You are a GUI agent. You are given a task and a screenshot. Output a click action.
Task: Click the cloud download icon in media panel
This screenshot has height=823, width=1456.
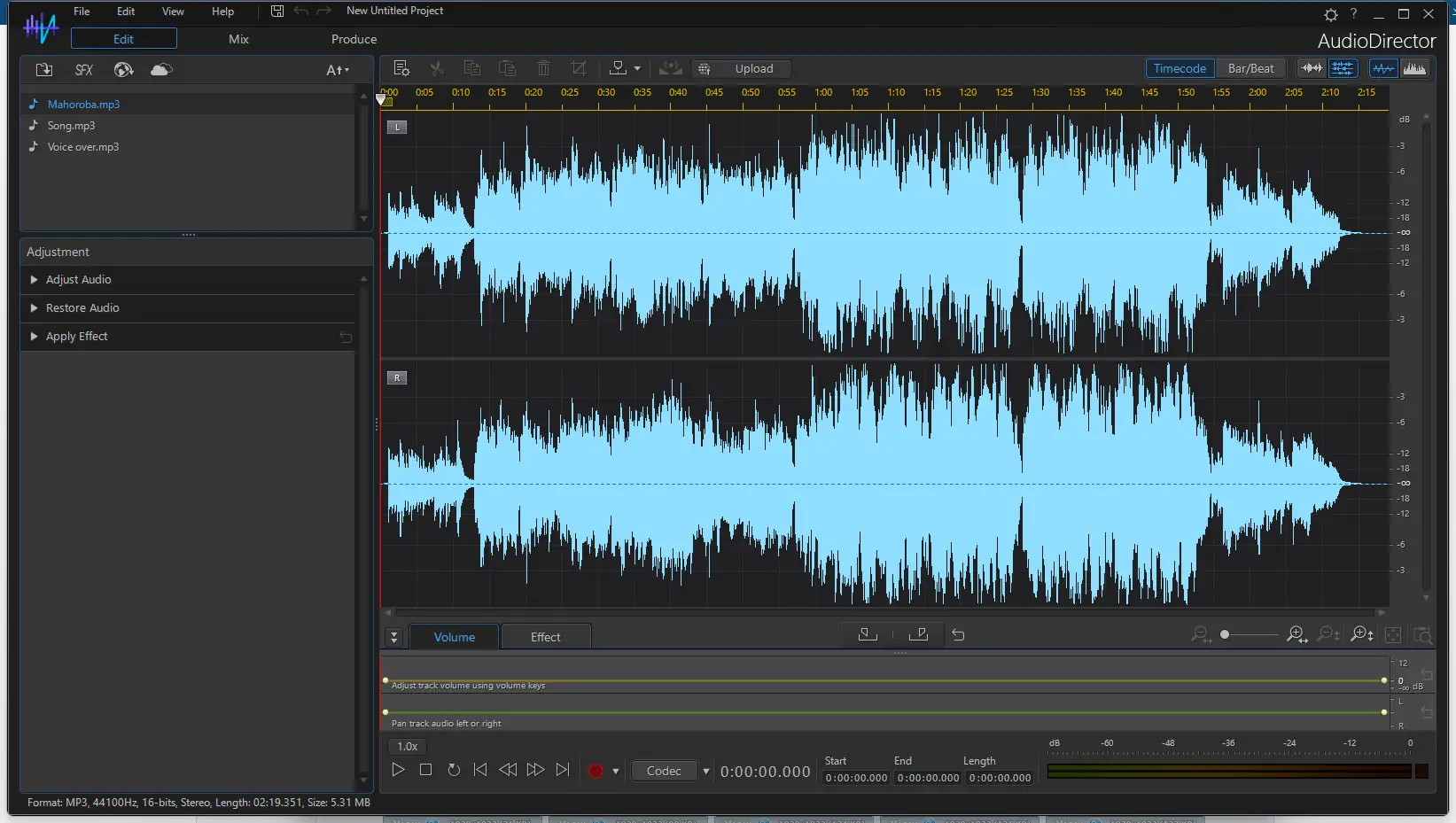tap(161, 70)
